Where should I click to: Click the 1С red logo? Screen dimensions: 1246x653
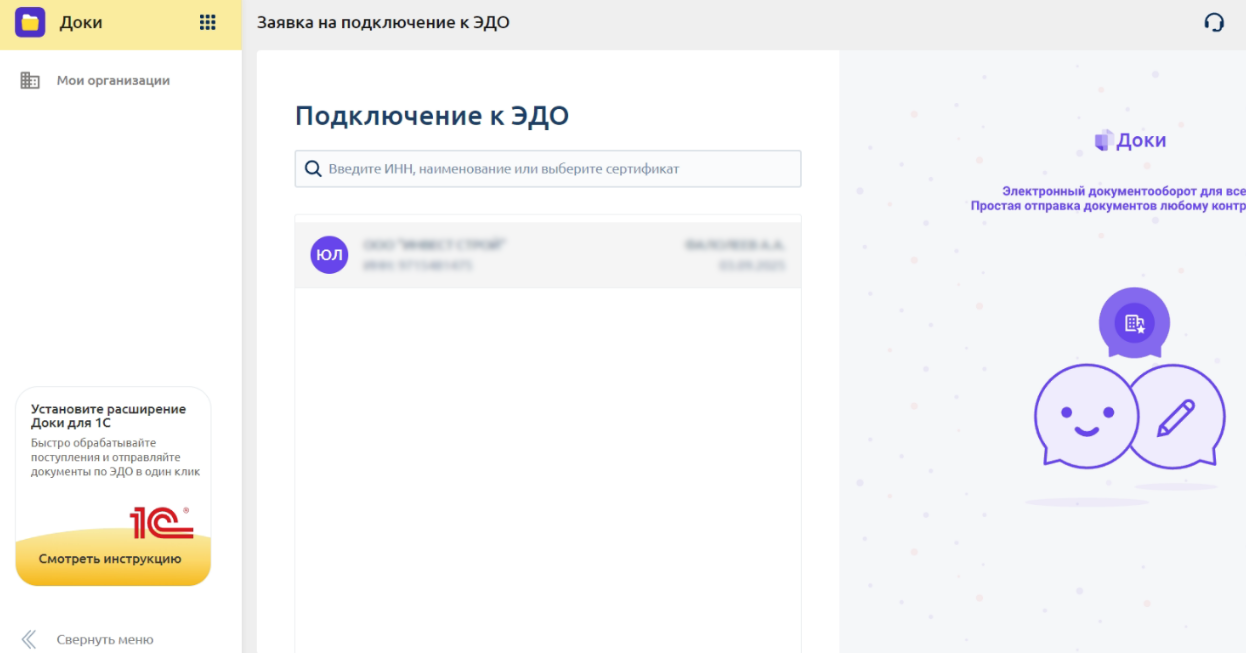[x=161, y=522]
